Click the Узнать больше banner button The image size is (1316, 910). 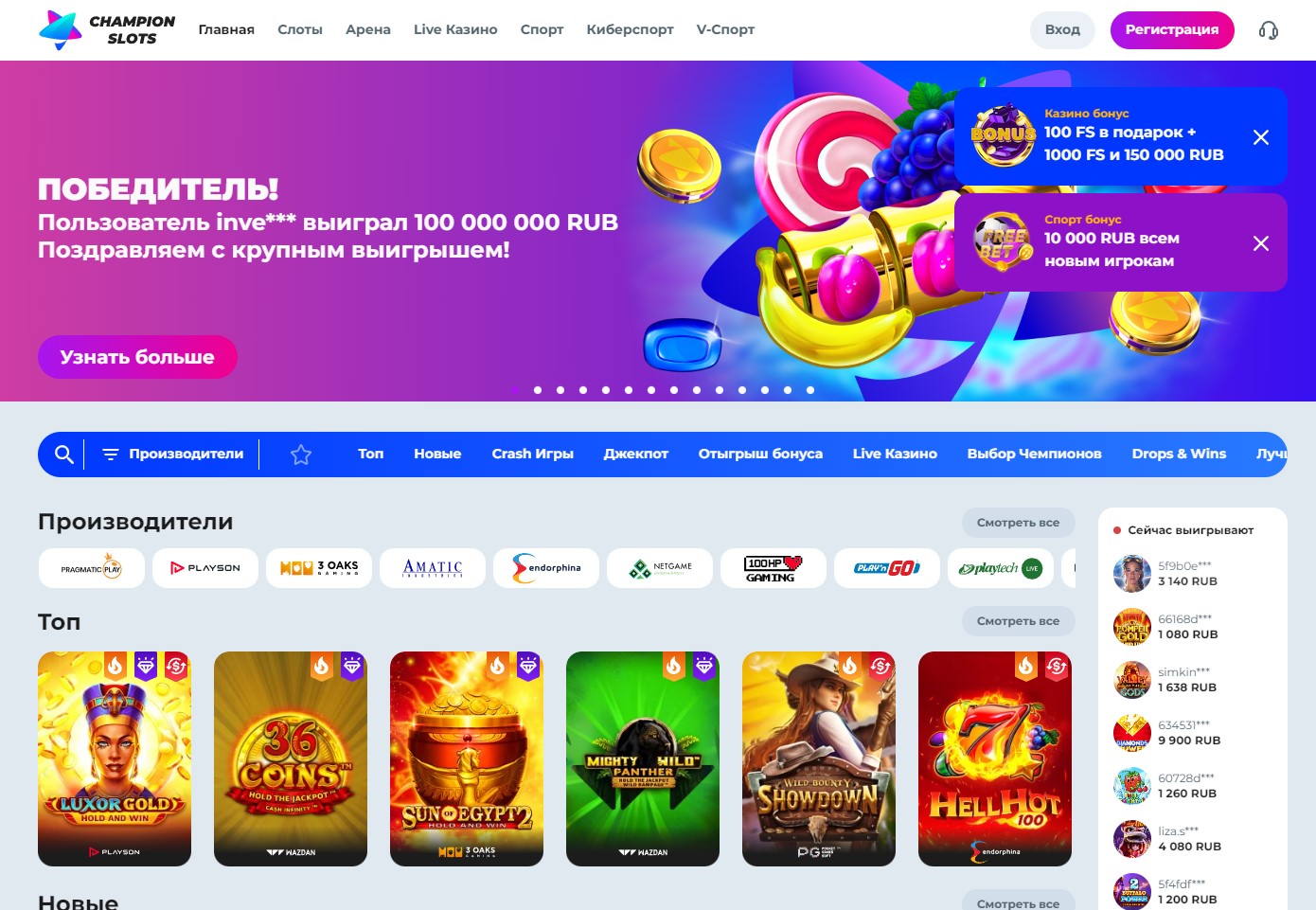(137, 357)
